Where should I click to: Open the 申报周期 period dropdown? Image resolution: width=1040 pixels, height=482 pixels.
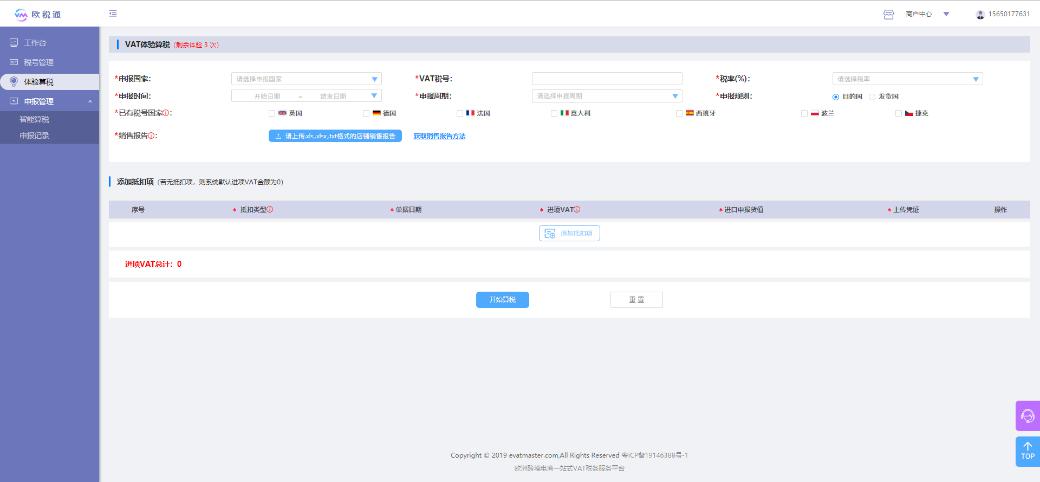click(x=607, y=96)
